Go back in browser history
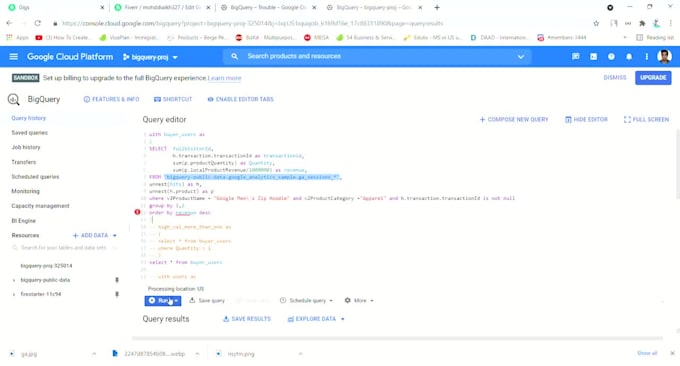This screenshot has width=680, height=366. tap(9, 23)
